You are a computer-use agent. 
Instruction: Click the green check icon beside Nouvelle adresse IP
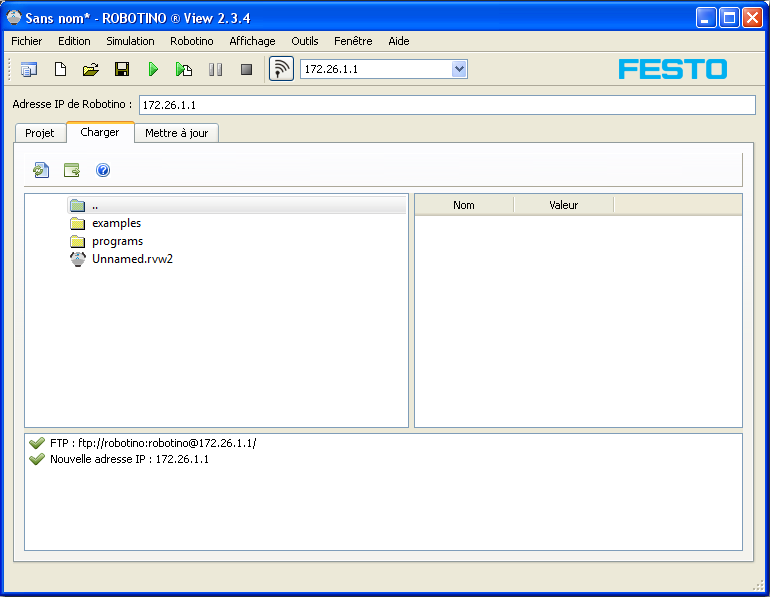tap(37, 460)
